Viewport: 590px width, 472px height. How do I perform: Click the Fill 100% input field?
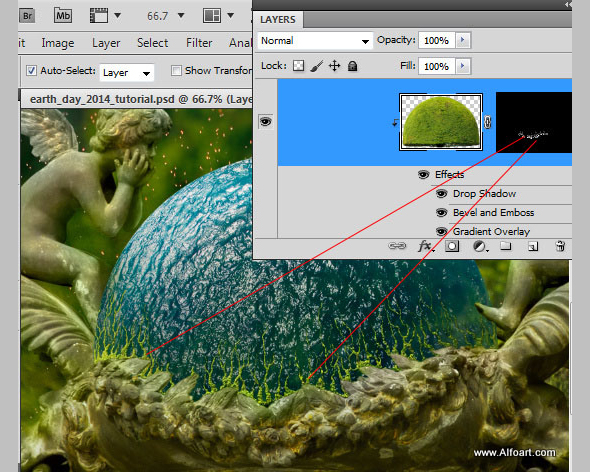pyautogui.click(x=436, y=66)
